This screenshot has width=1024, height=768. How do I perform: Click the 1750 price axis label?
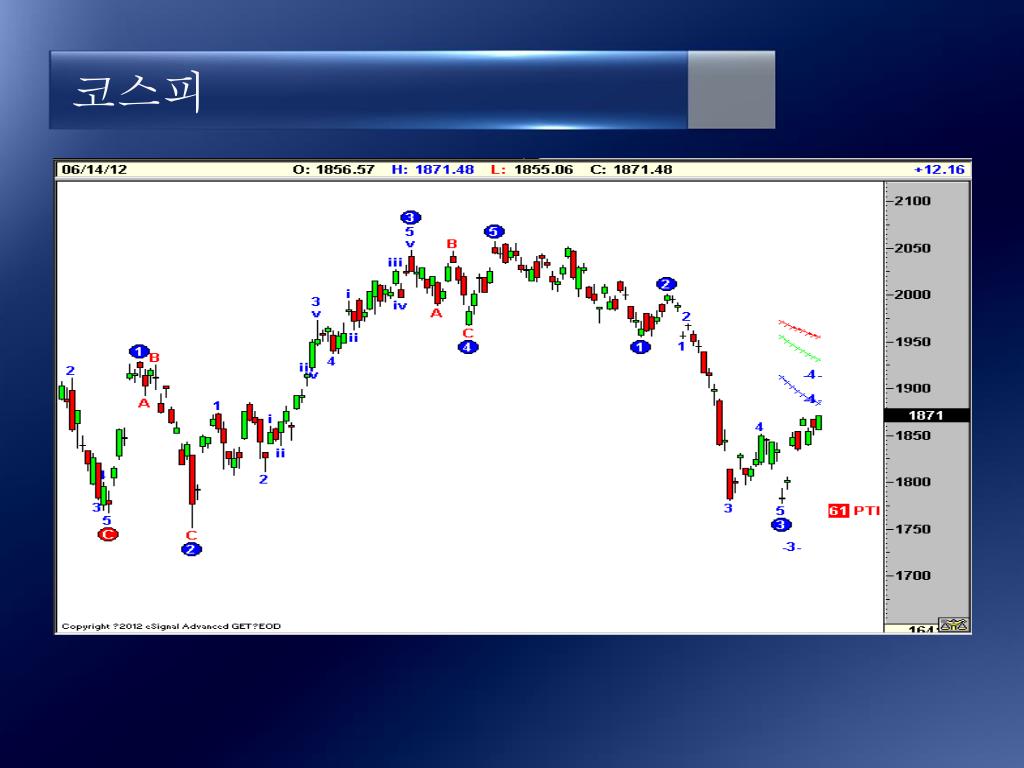pyautogui.click(x=912, y=529)
